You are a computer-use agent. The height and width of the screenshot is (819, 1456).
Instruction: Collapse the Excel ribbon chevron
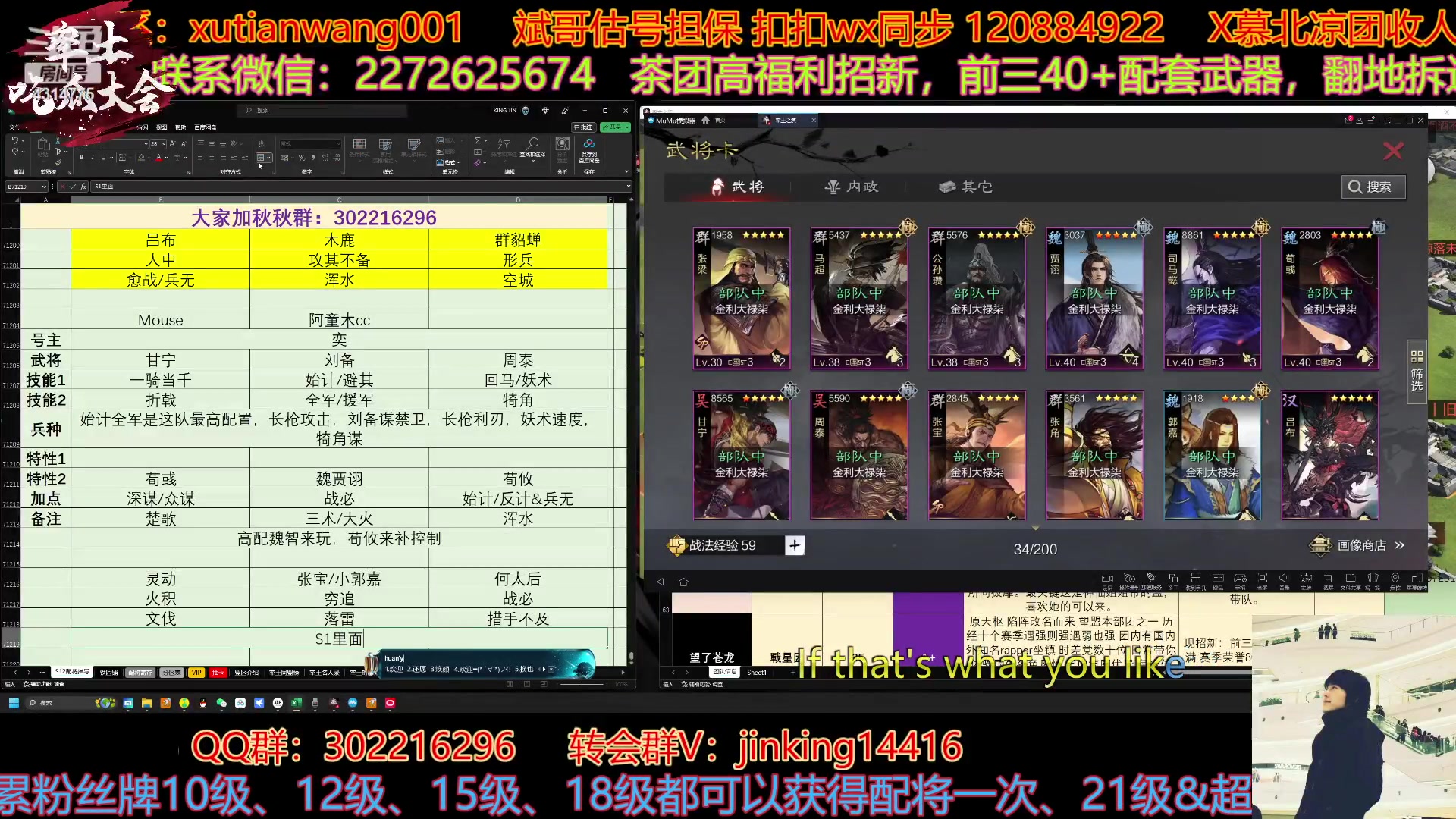tap(626, 171)
